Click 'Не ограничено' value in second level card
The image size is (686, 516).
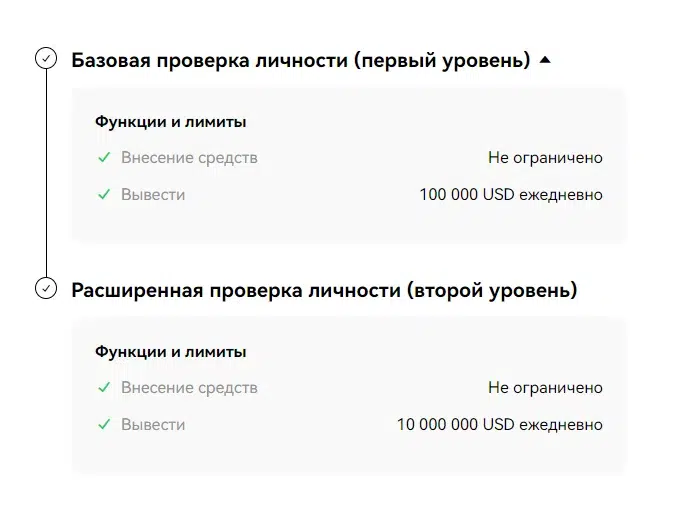pyautogui.click(x=545, y=388)
